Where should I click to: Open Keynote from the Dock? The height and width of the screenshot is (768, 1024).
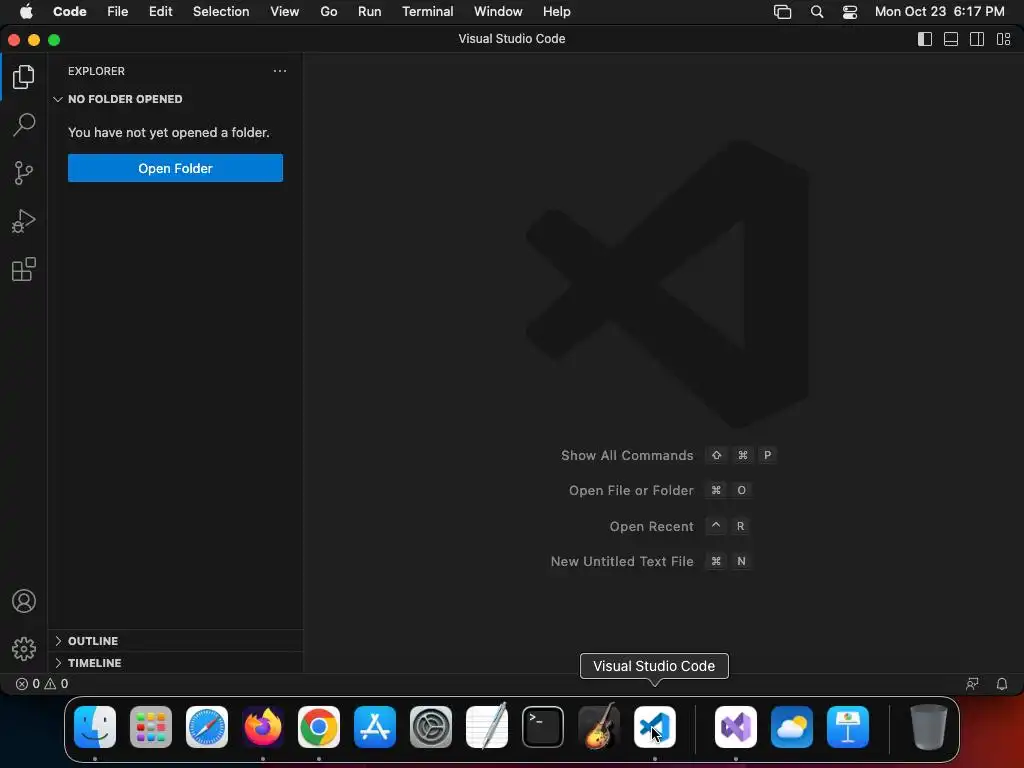(x=848, y=727)
